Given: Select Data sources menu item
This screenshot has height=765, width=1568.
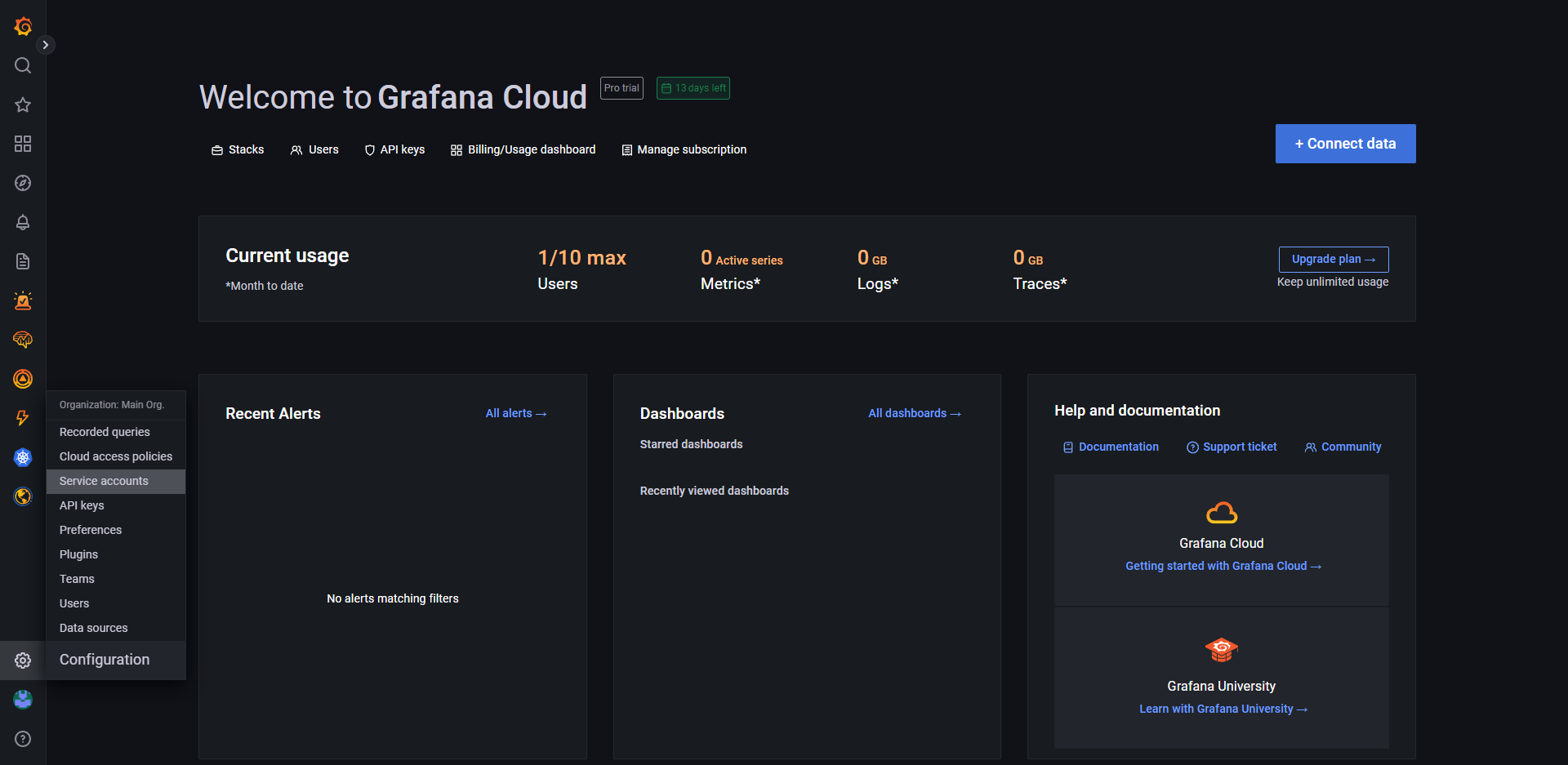Looking at the screenshot, I should pos(116,628).
